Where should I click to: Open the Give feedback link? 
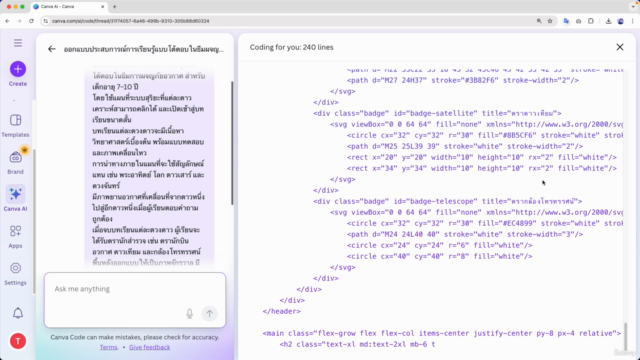pyautogui.click(x=149, y=347)
